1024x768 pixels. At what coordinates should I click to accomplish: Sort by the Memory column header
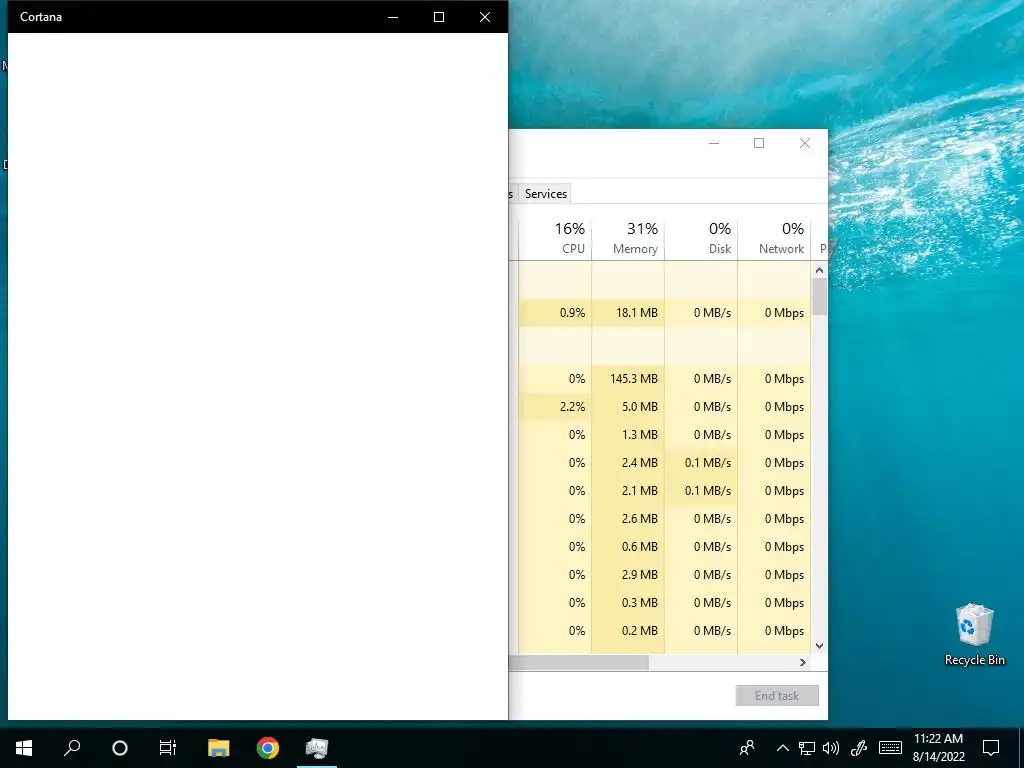(x=629, y=238)
